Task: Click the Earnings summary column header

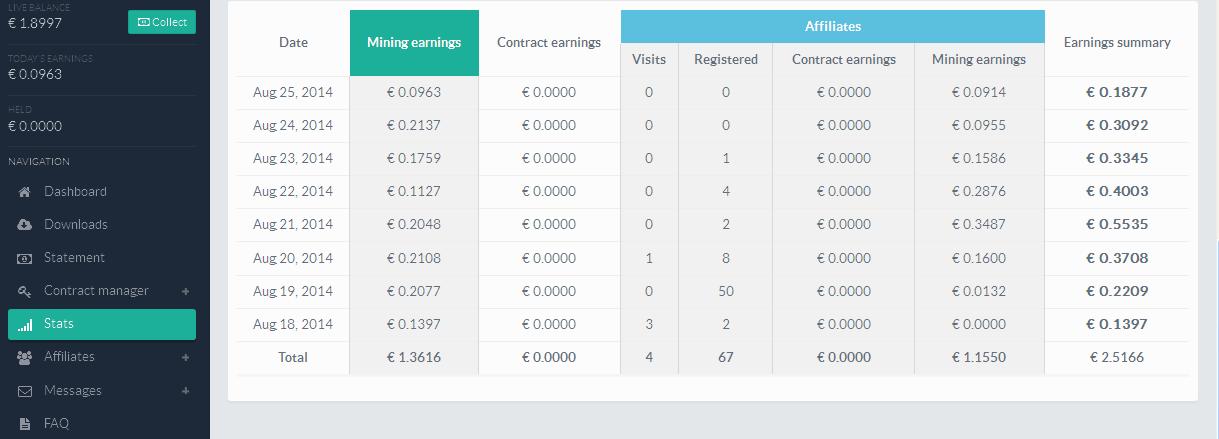Action: click(x=1117, y=43)
